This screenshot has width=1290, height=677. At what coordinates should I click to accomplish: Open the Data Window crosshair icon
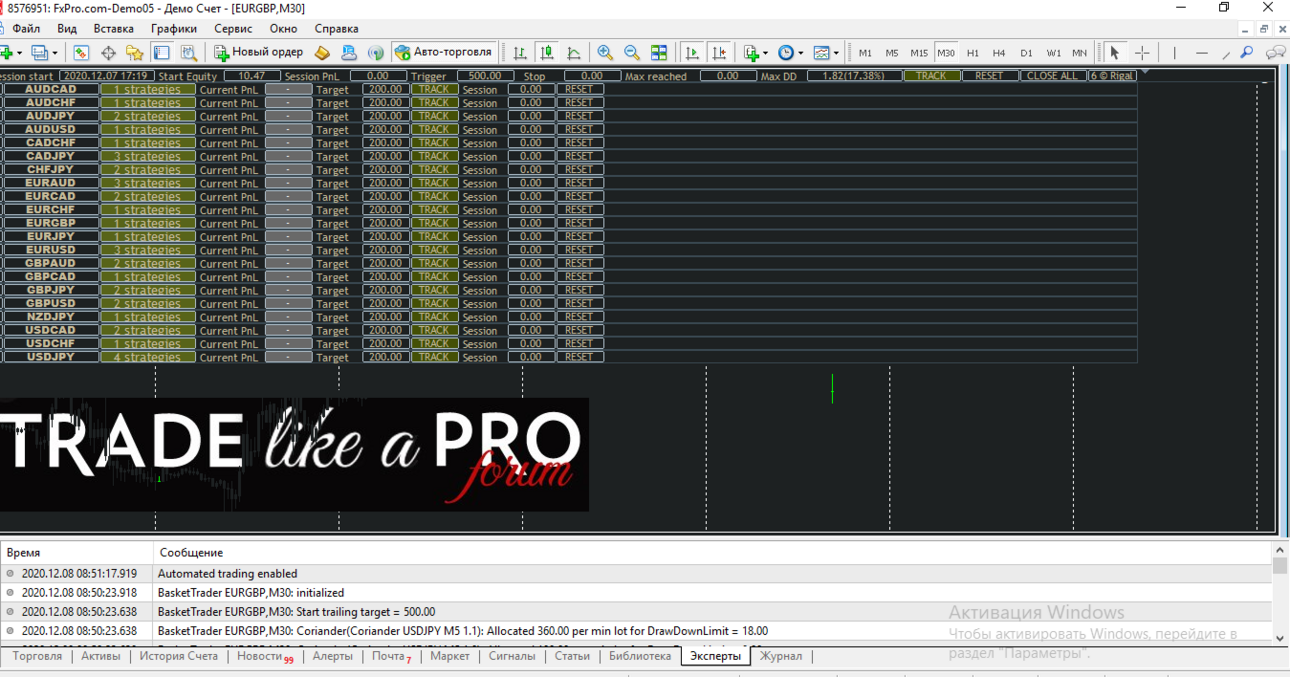coord(108,53)
